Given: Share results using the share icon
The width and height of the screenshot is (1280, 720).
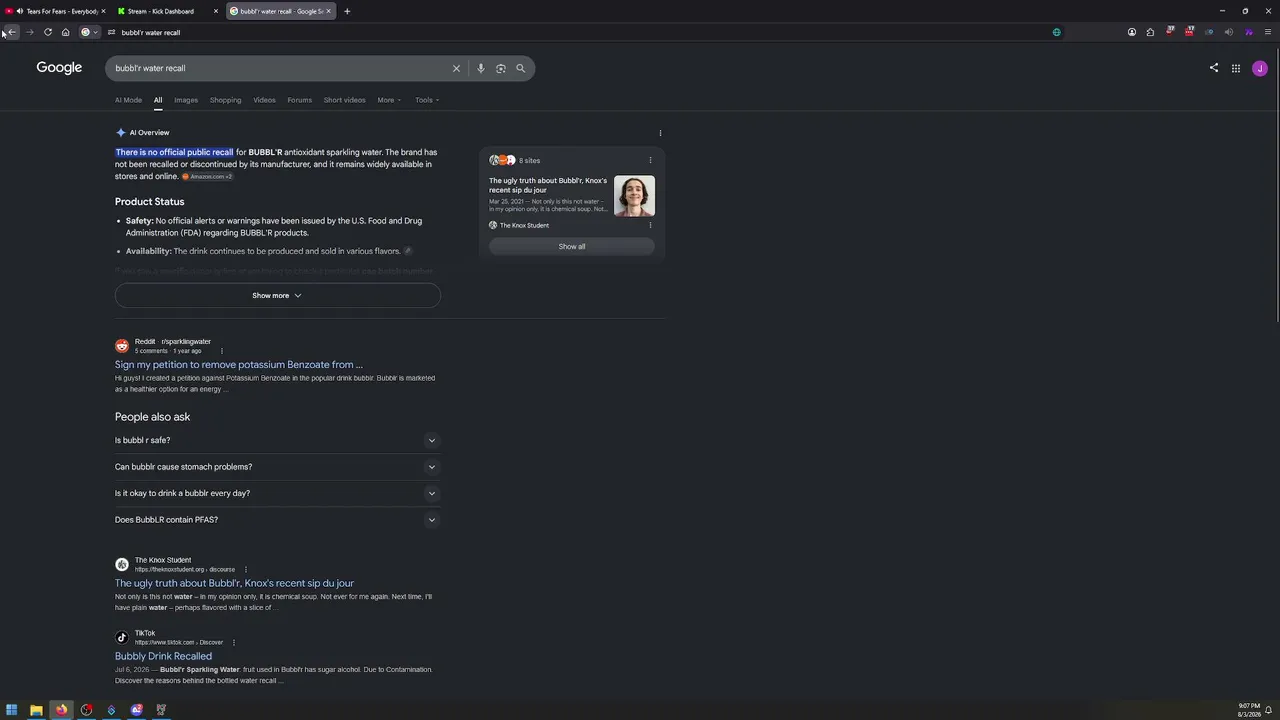Looking at the screenshot, I should coord(1214,68).
